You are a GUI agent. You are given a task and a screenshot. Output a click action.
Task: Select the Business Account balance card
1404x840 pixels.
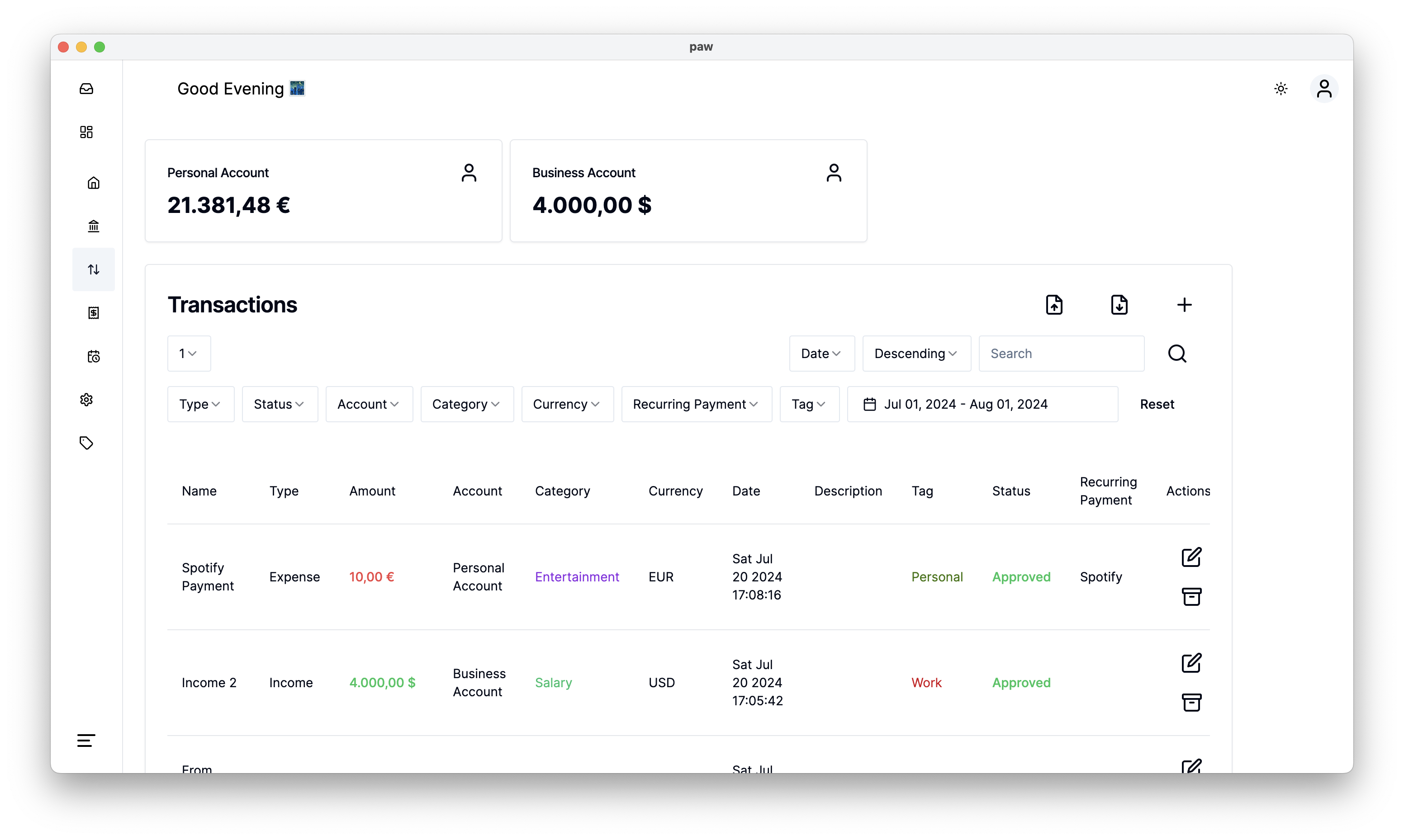688,191
